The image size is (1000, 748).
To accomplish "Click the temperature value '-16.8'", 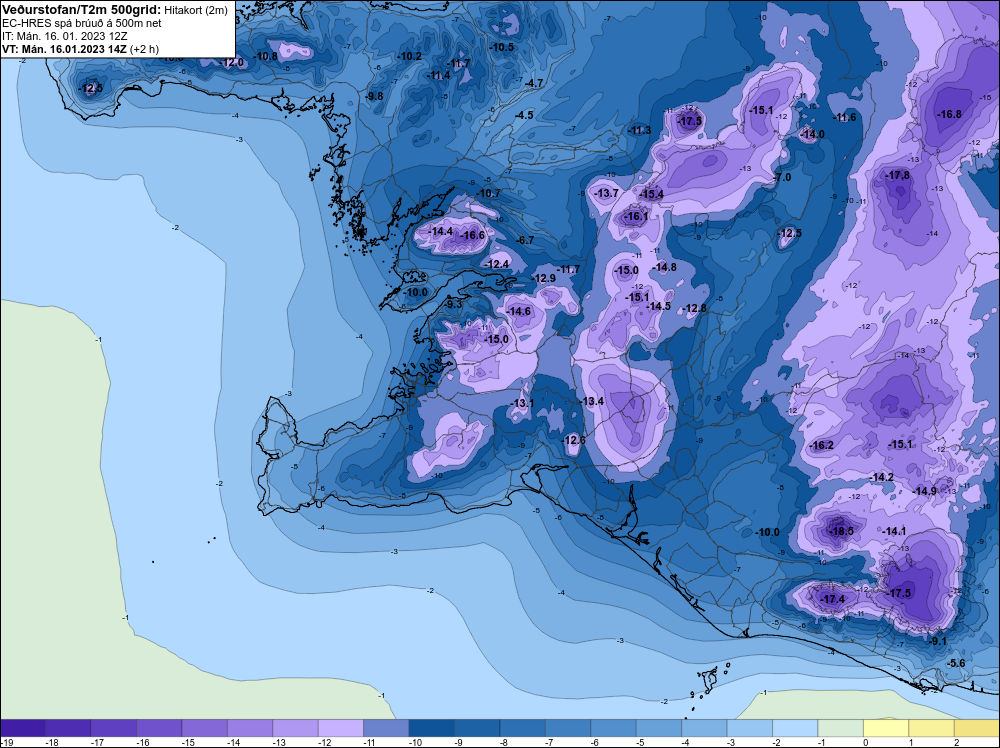I will click(x=949, y=114).
